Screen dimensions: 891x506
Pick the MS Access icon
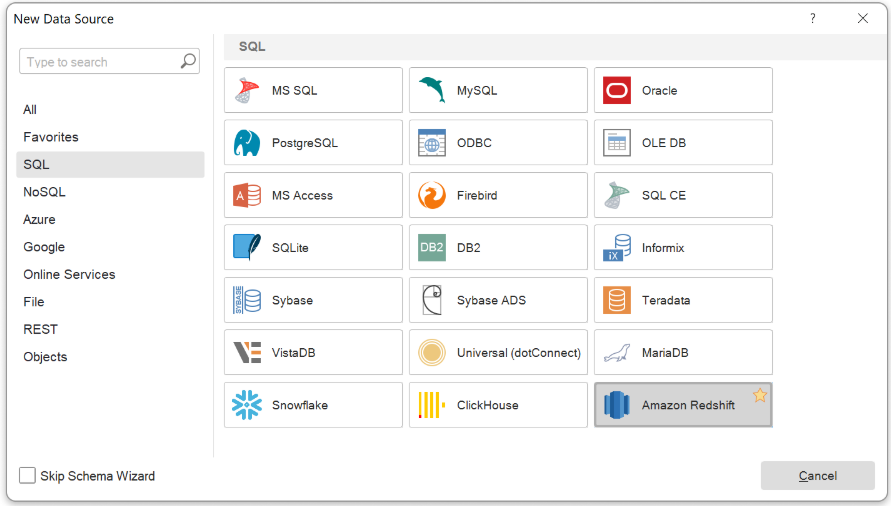(x=247, y=196)
